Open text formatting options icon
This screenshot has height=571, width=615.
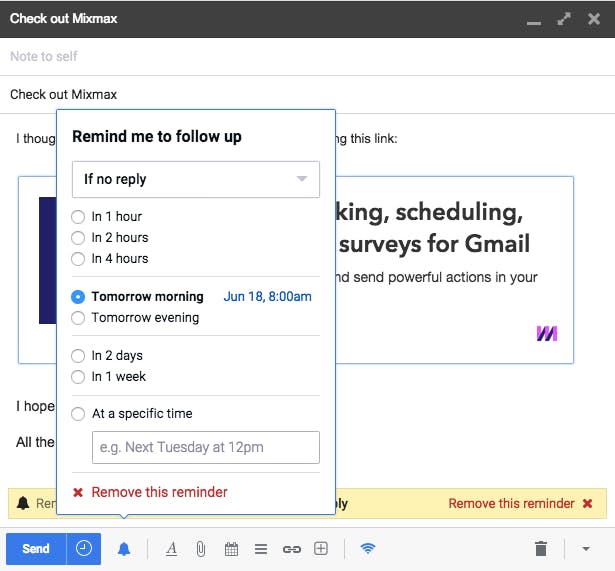(x=171, y=549)
